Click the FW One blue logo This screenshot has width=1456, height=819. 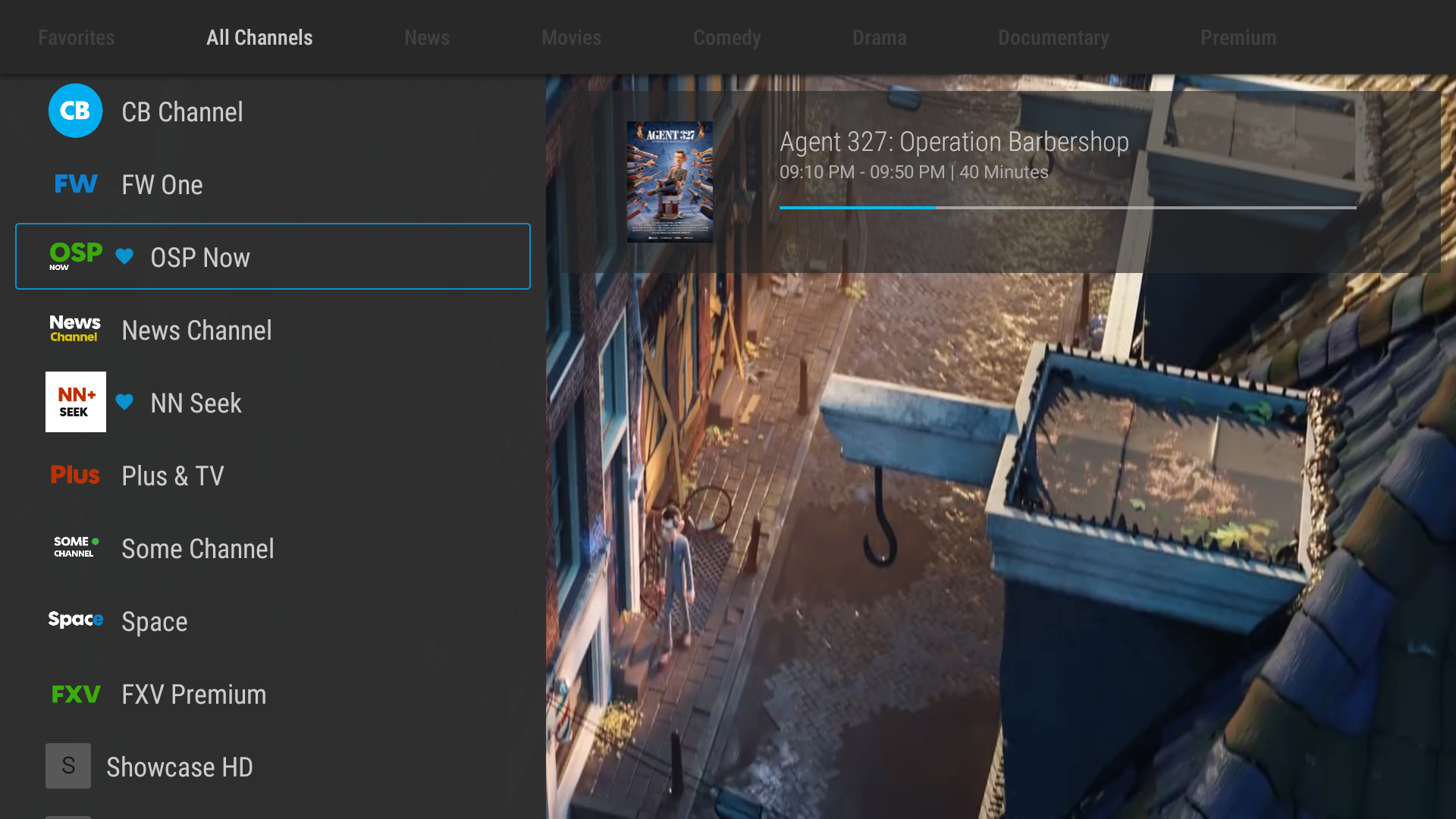(x=75, y=184)
